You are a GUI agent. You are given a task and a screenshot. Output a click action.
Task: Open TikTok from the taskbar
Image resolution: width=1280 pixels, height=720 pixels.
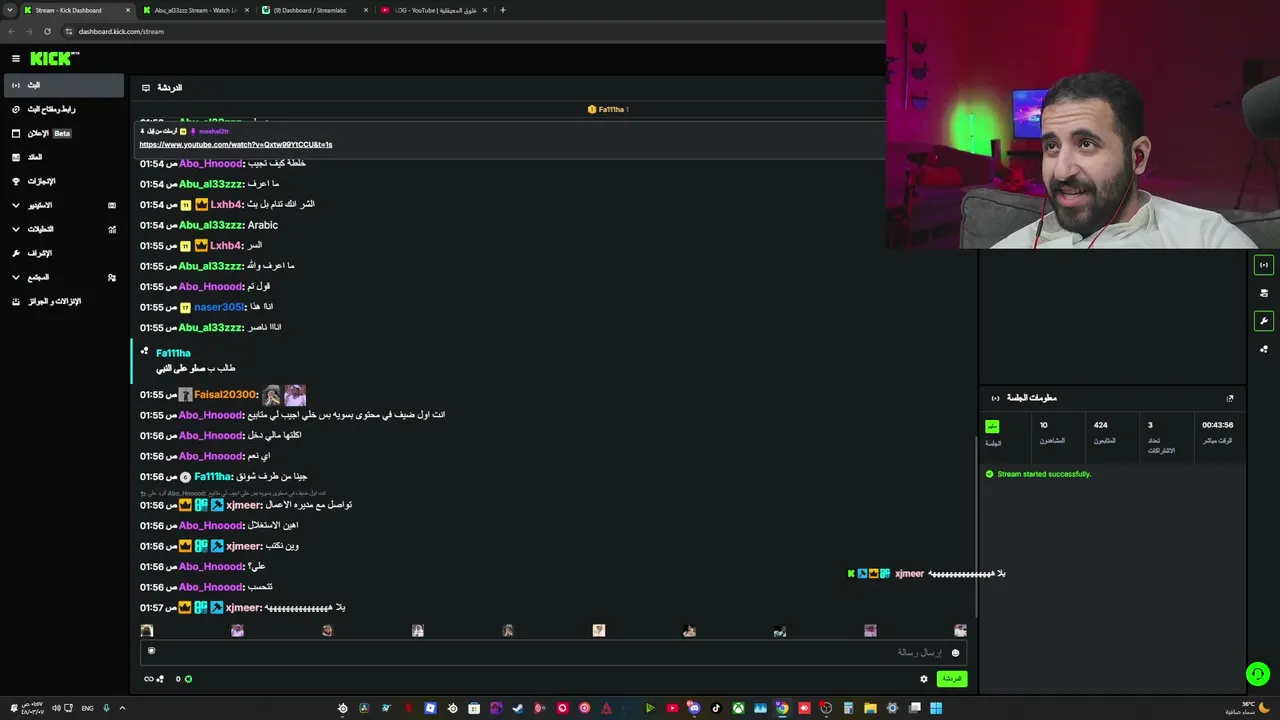click(x=716, y=708)
